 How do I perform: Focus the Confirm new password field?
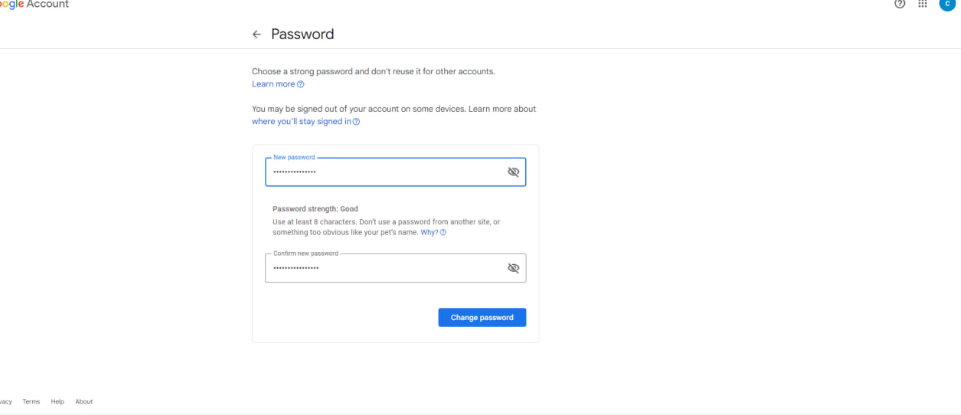point(385,268)
